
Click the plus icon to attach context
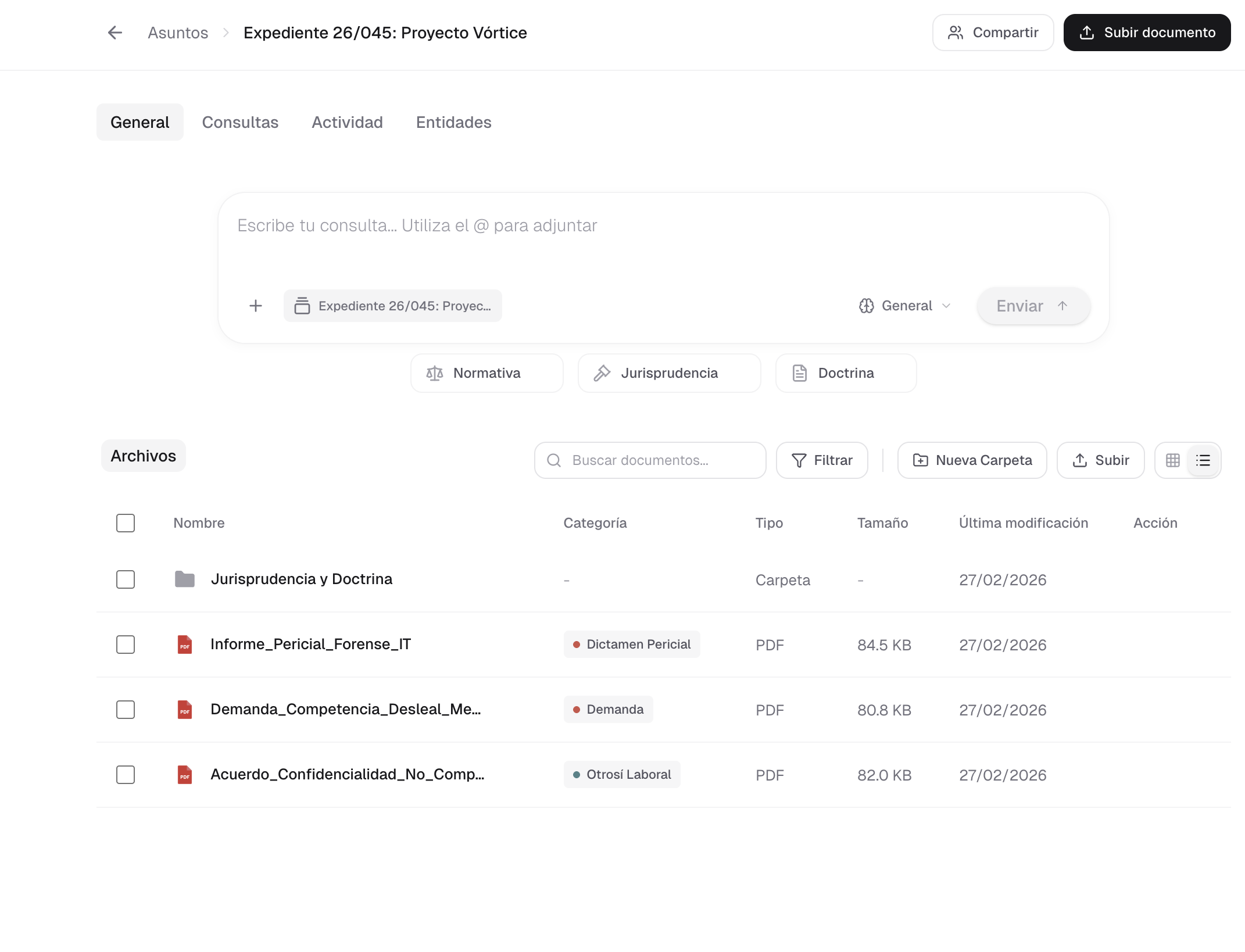[x=255, y=305]
